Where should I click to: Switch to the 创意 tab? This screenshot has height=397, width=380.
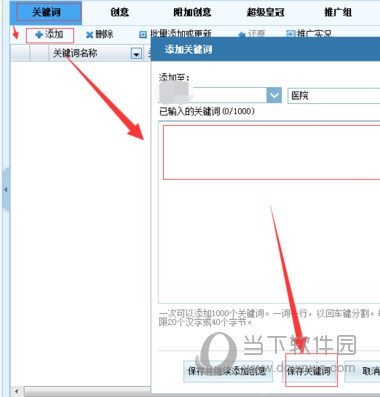[x=119, y=13]
